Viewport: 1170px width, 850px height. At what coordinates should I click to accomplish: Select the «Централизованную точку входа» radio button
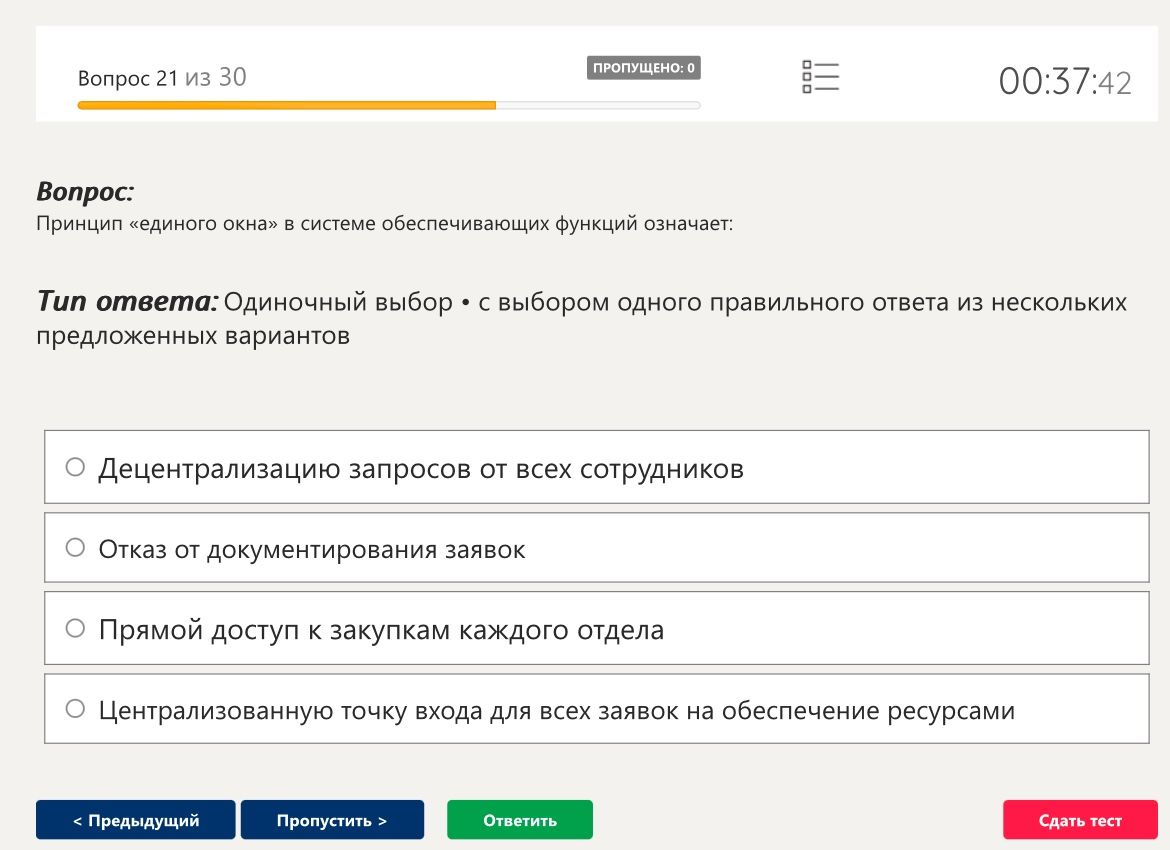[x=75, y=709]
